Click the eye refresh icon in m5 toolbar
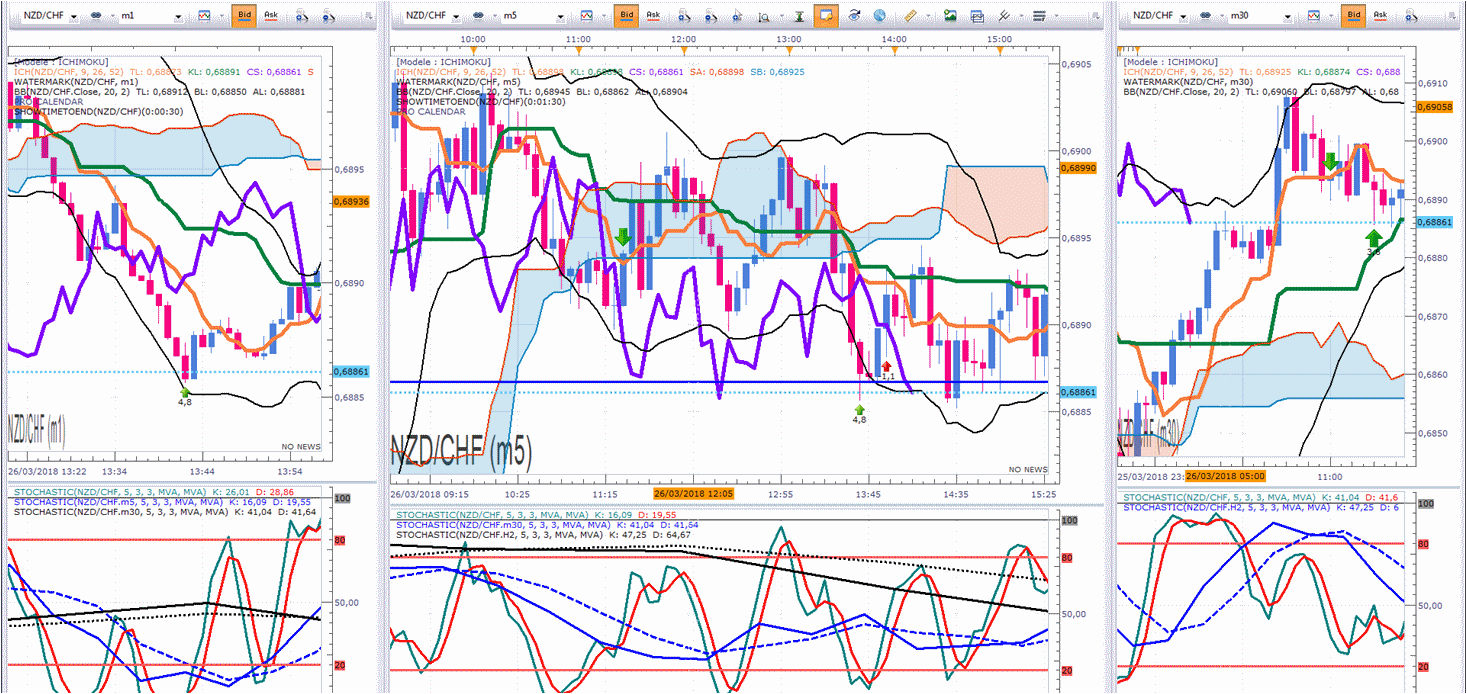 [x=854, y=16]
